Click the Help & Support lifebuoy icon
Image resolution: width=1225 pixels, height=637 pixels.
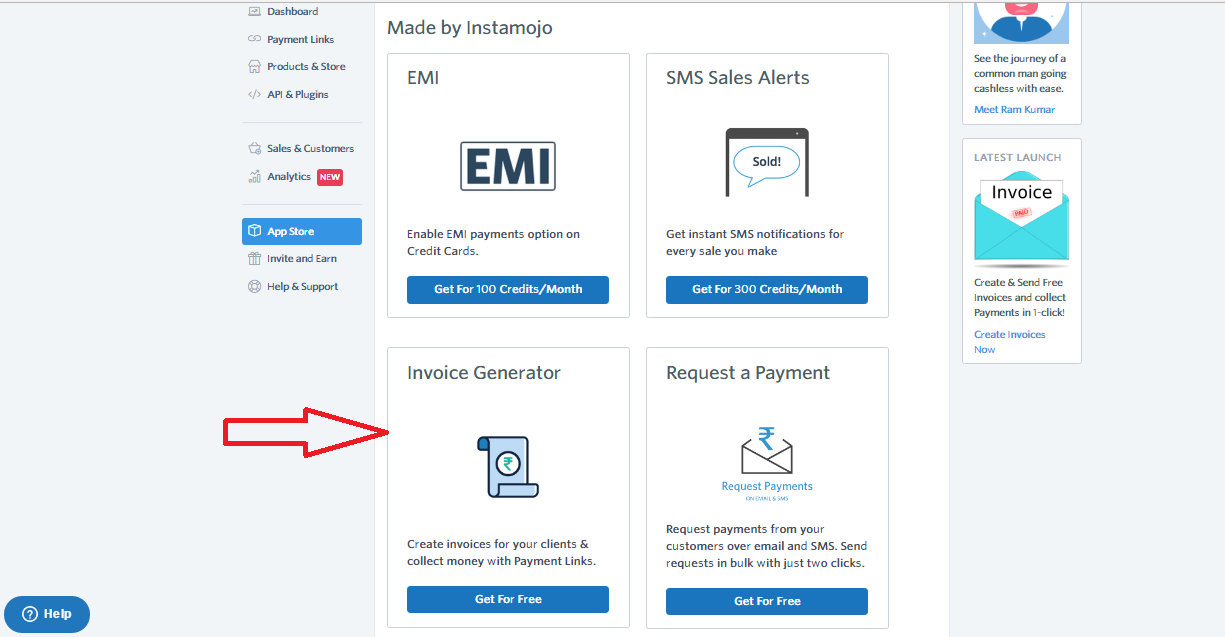(254, 287)
